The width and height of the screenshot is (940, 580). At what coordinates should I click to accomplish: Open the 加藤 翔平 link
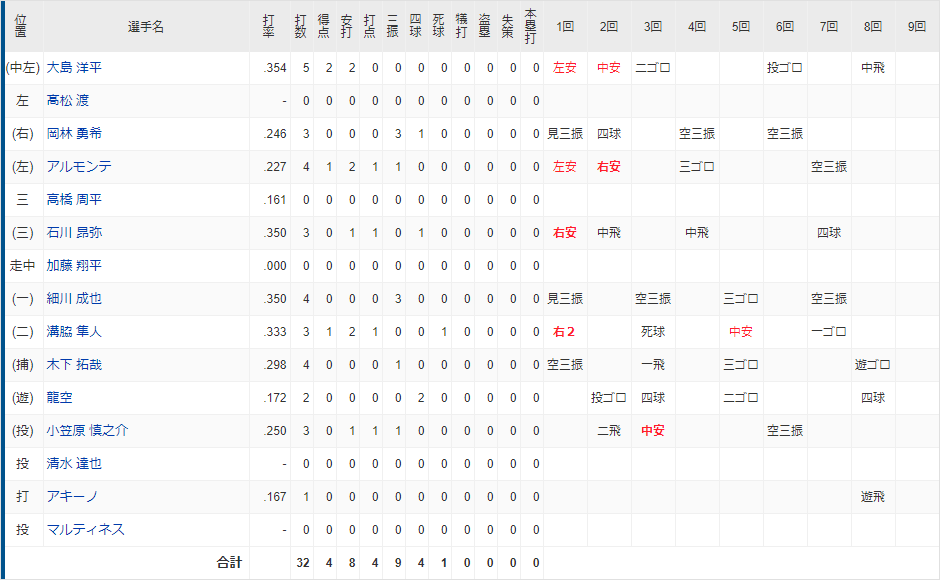tap(74, 266)
